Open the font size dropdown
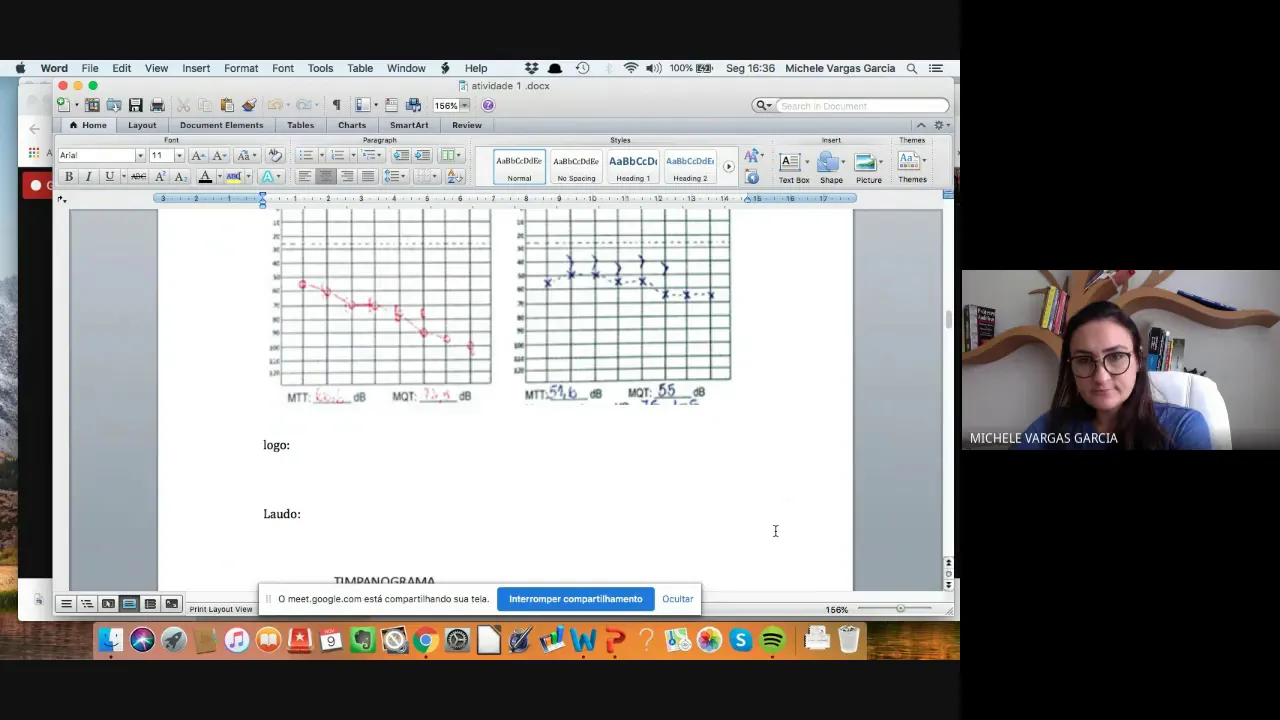Viewport: 1280px width, 720px height. coord(179,155)
